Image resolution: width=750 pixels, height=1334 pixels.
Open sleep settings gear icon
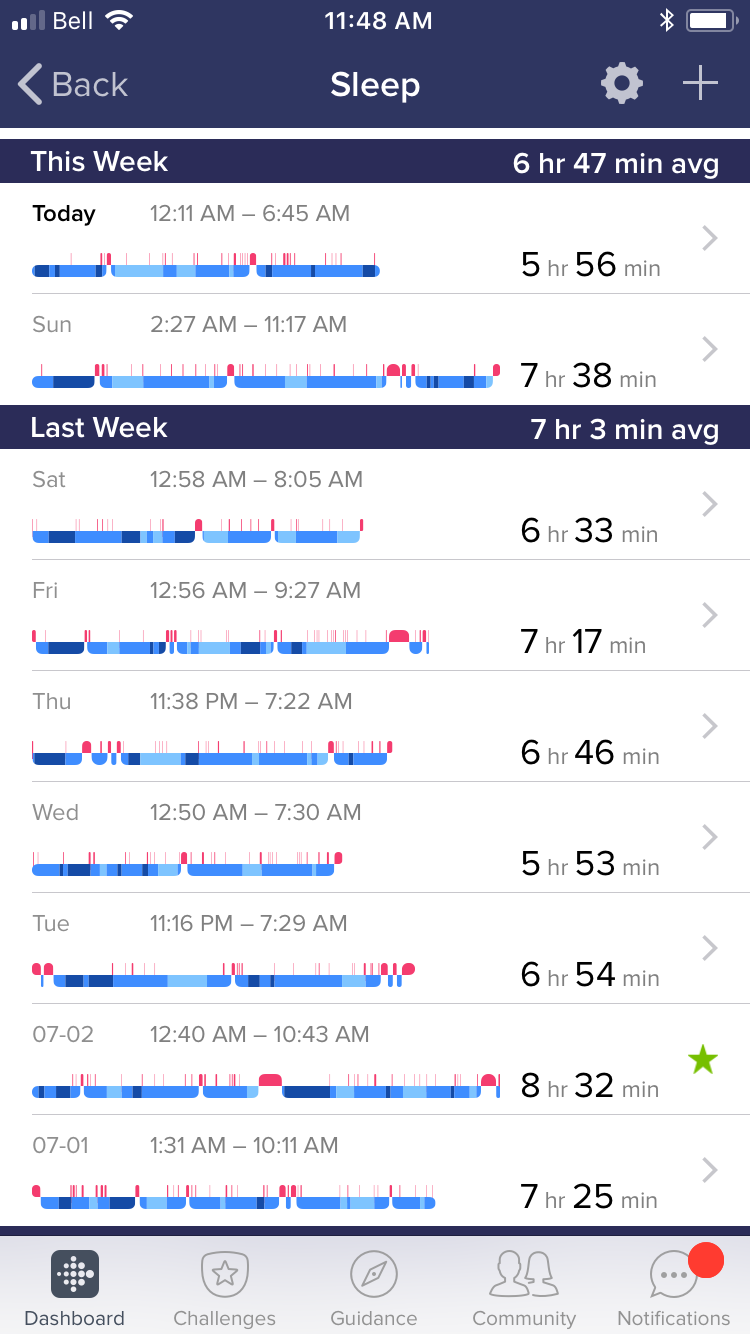[621, 84]
